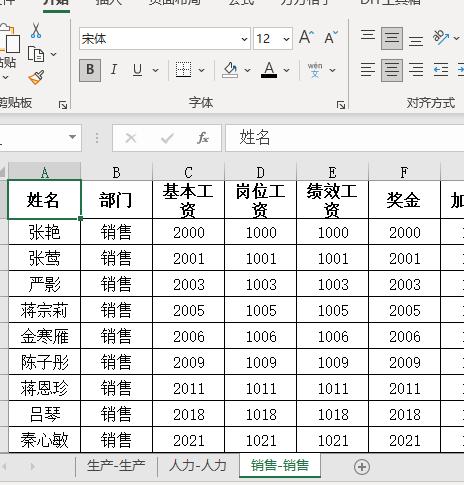
Task: Toggle Bold formatting button
Action: pyautogui.click(x=90, y=70)
